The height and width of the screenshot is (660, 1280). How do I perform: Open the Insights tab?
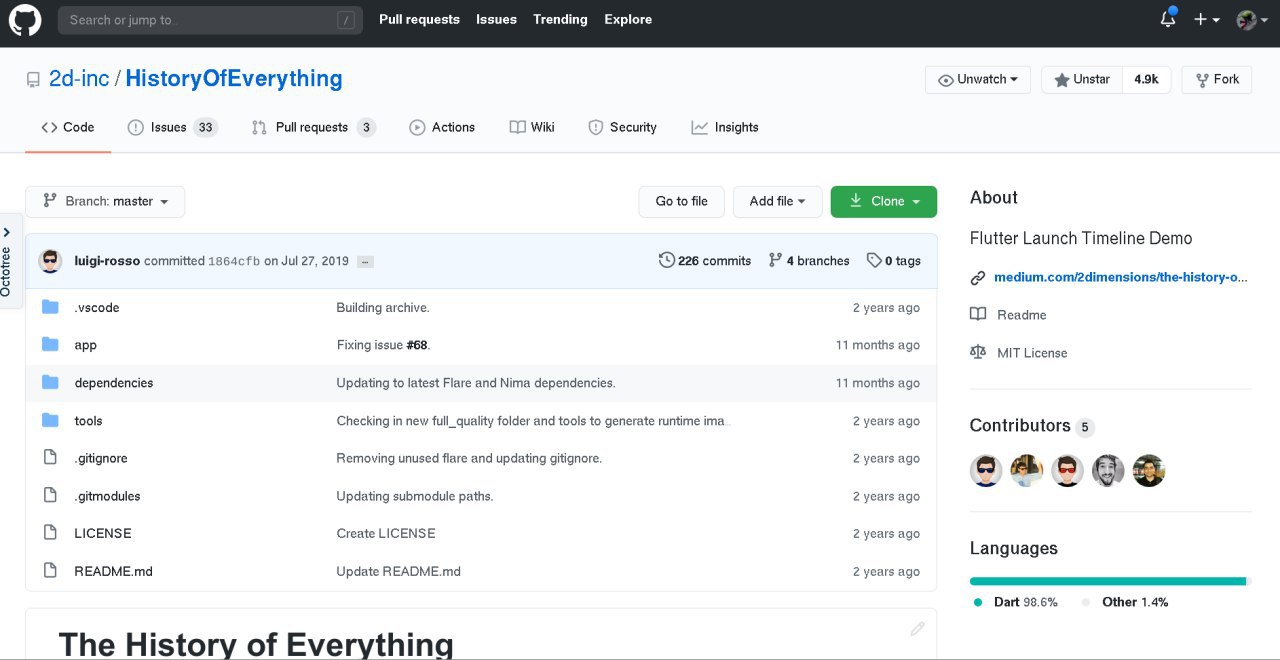(x=725, y=127)
